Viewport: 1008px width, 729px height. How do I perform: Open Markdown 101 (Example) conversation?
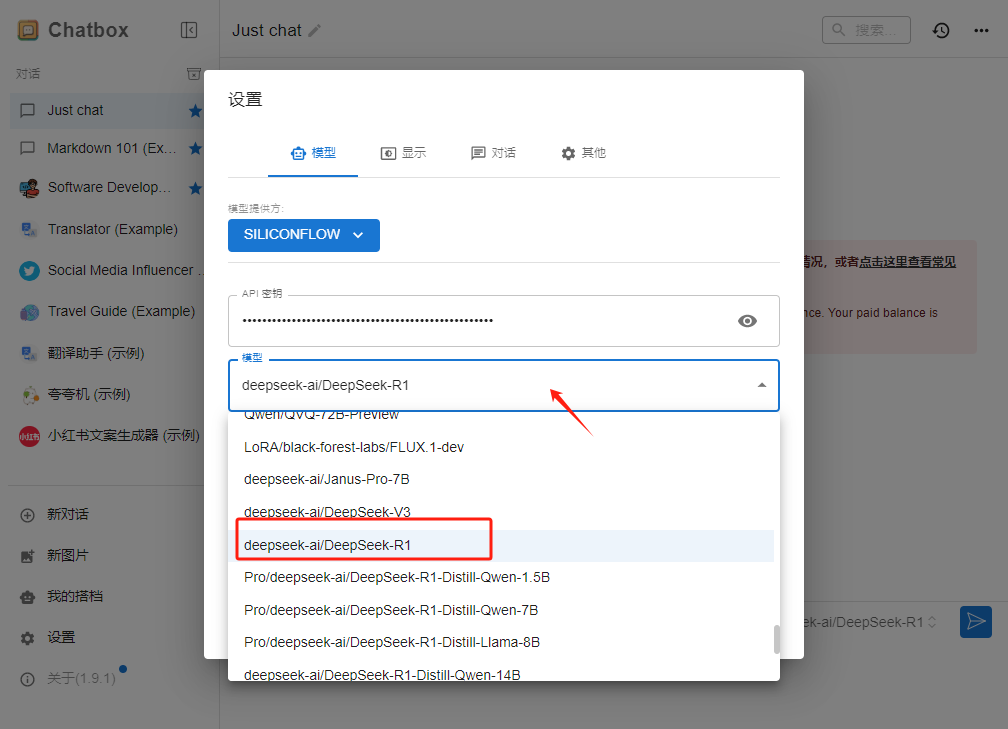(x=107, y=148)
